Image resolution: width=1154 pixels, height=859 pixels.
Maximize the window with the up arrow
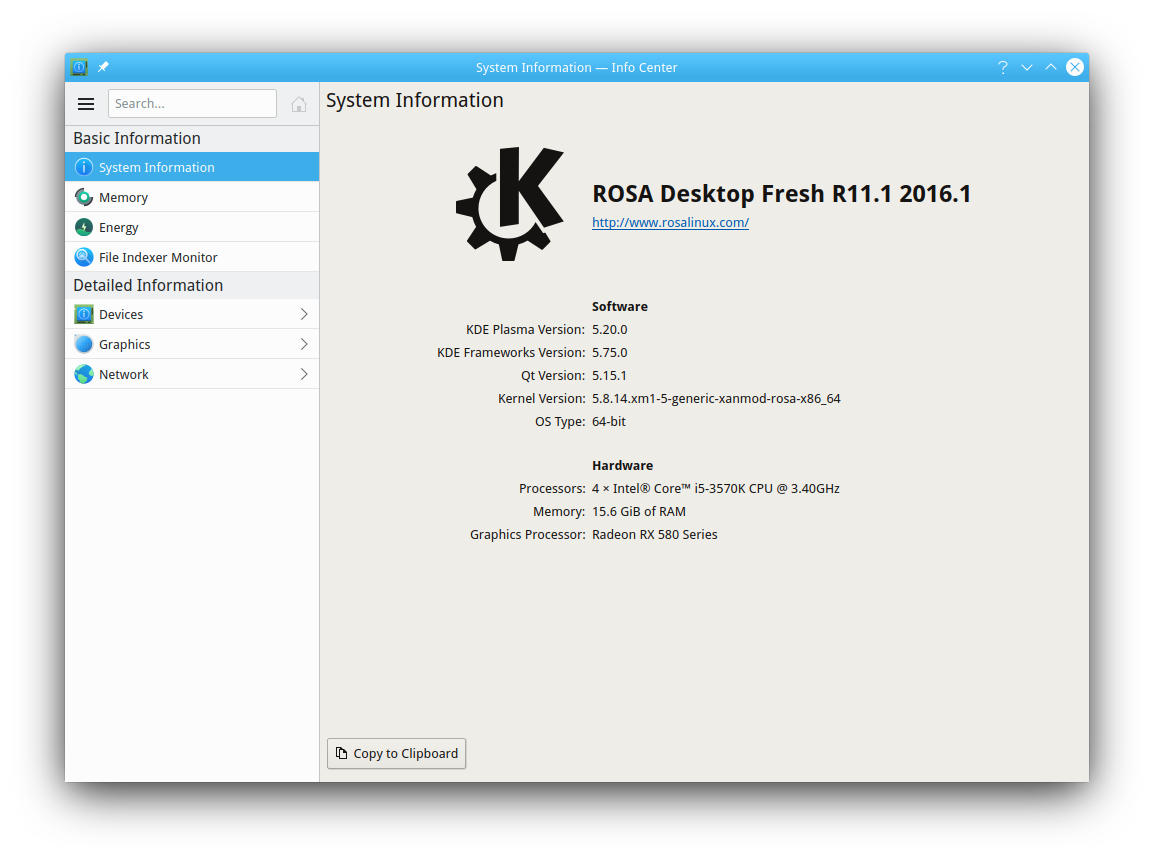(1051, 67)
